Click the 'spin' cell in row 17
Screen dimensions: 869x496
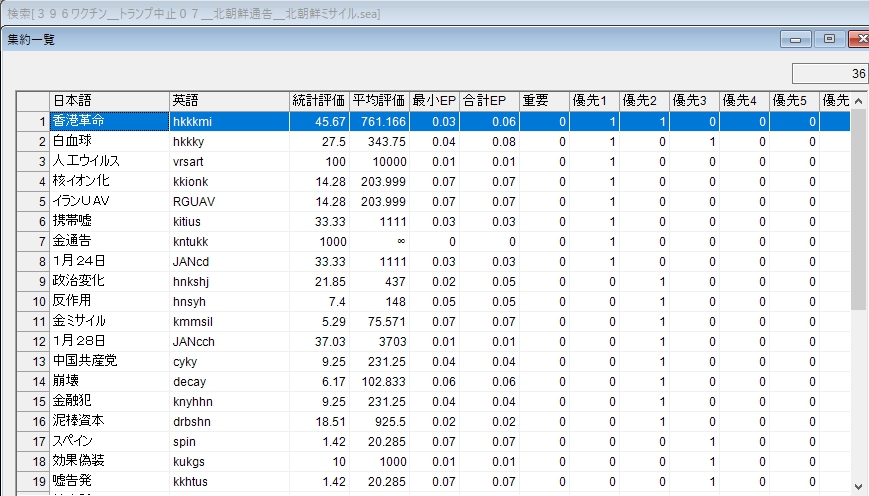[x=229, y=441]
